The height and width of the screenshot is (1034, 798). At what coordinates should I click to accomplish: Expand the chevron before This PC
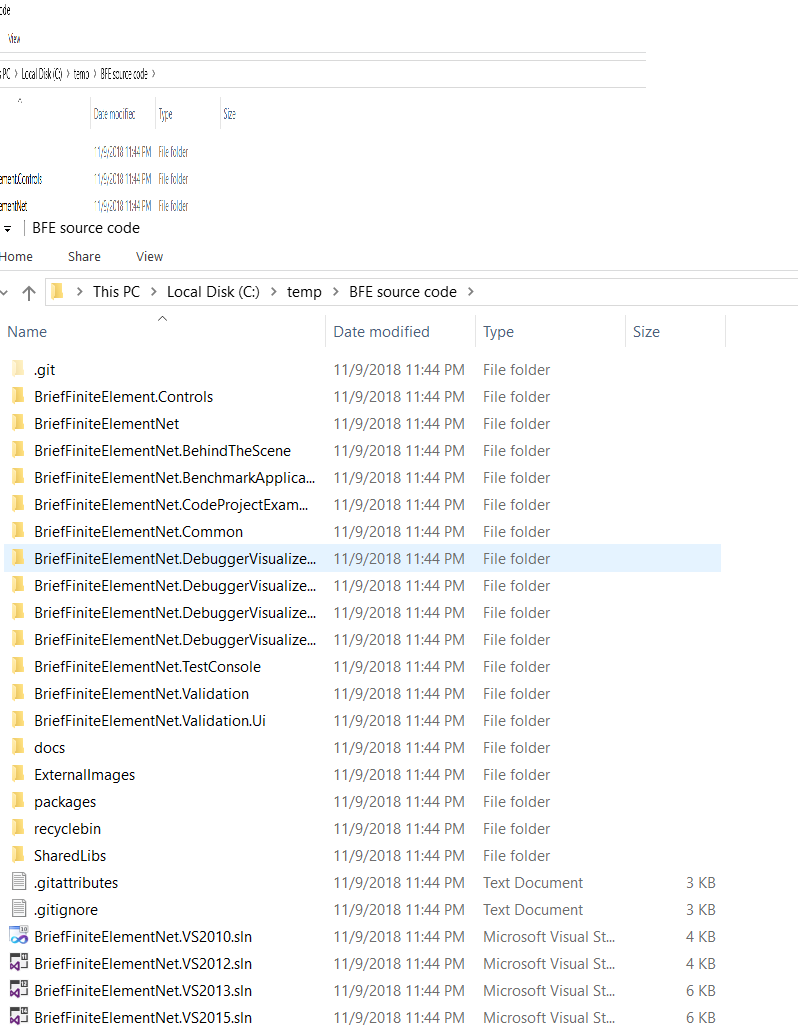click(79, 291)
